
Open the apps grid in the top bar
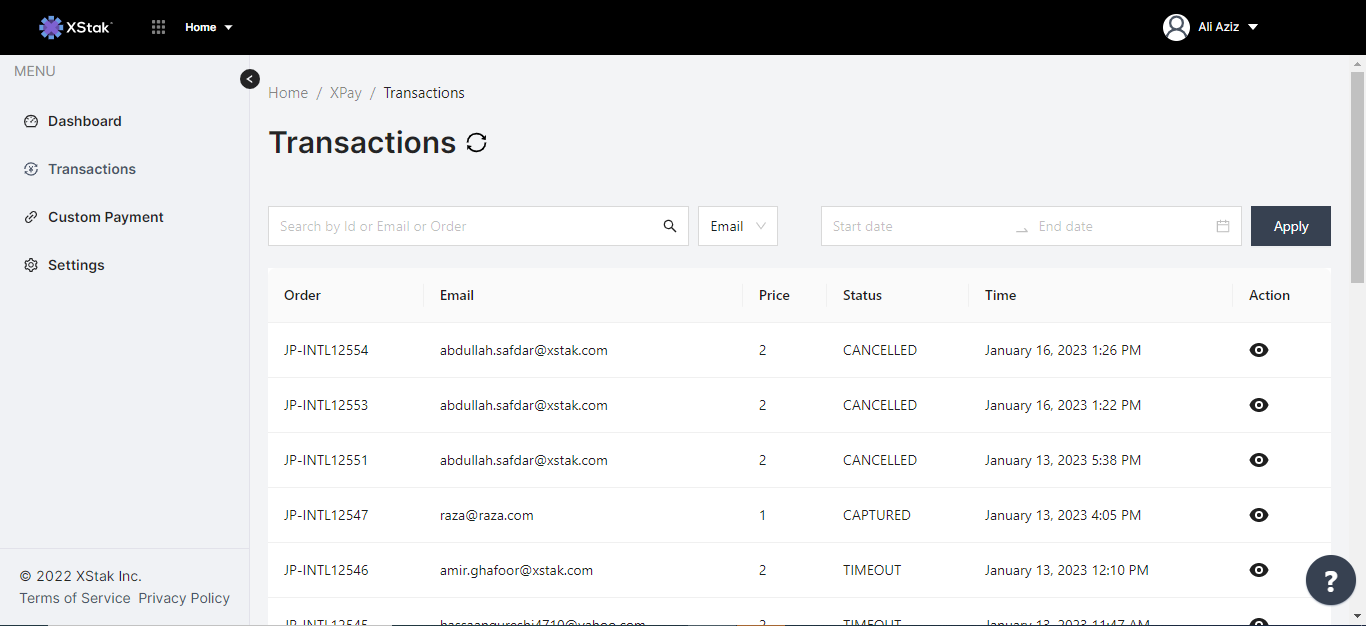[157, 27]
